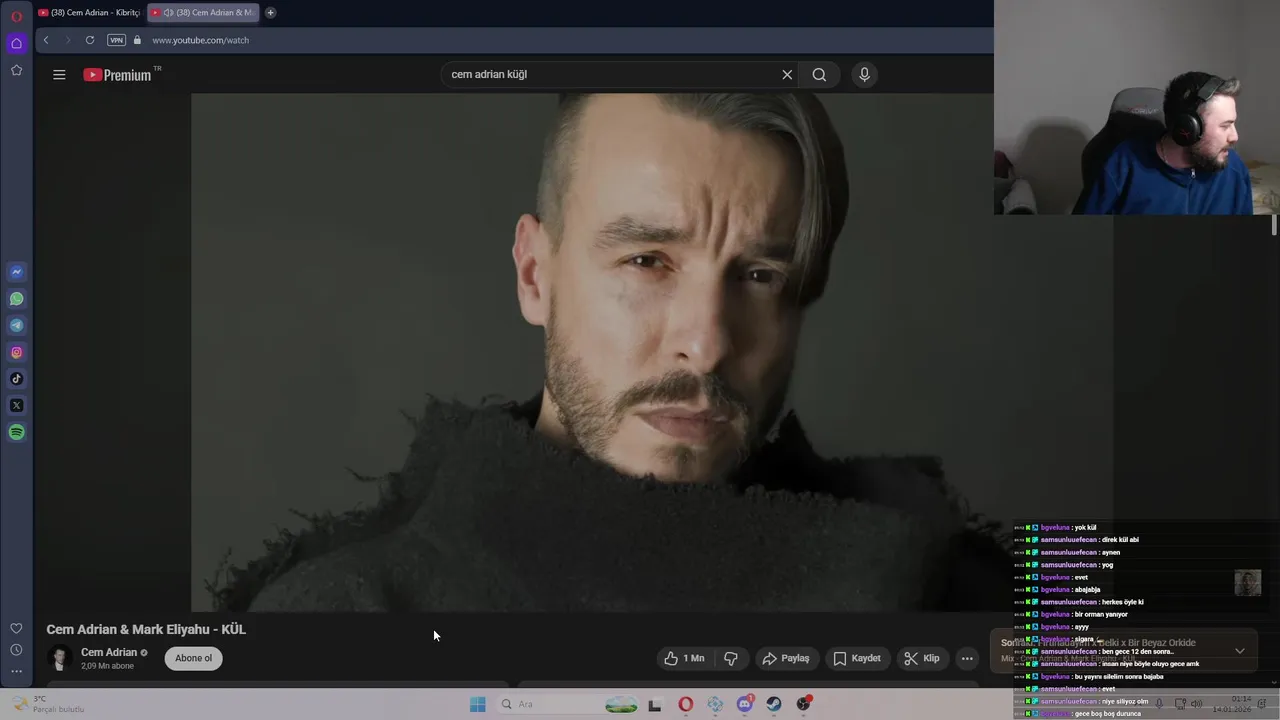The image size is (1280, 720).
Task: Go back to previous page
Action: coord(45,40)
